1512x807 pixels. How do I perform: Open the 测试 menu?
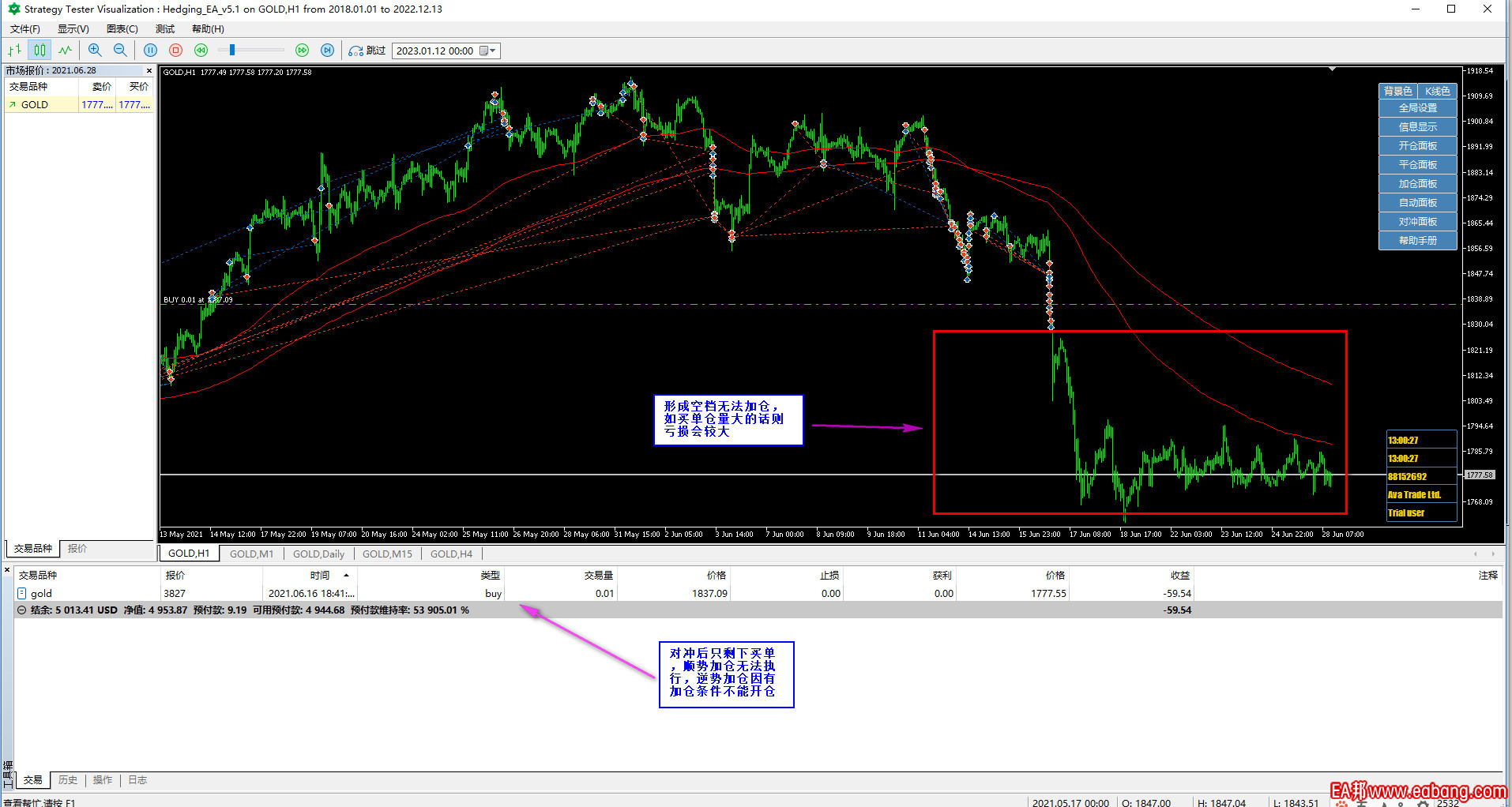pyautogui.click(x=165, y=29)
